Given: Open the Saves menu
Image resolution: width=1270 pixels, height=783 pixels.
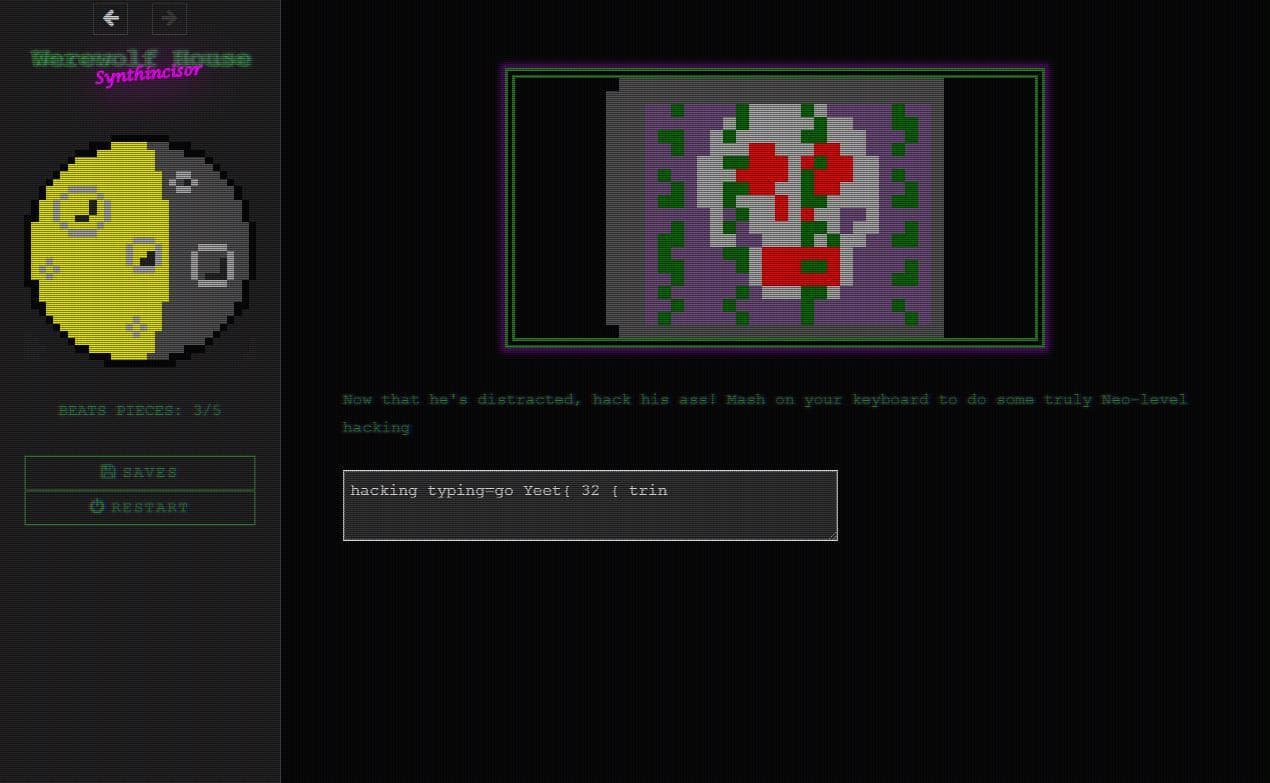Looking at the screenshot, I should tap(140, 472).
